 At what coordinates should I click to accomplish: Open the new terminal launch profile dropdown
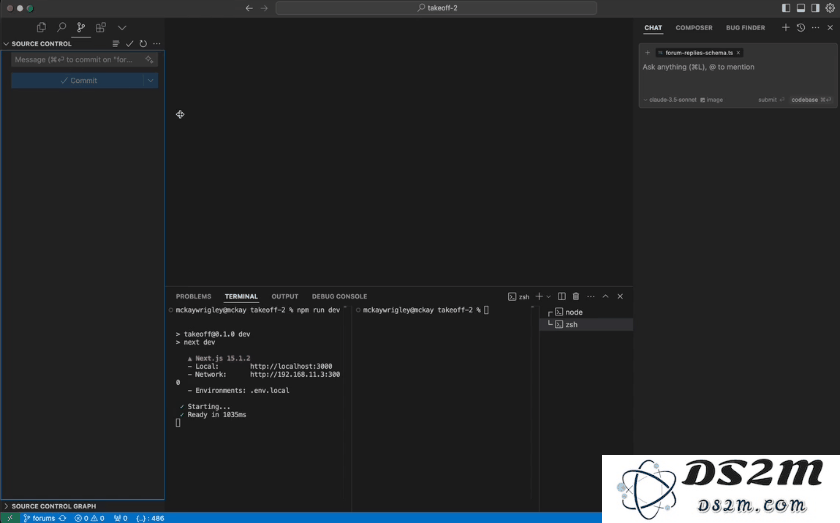[548, 296]
